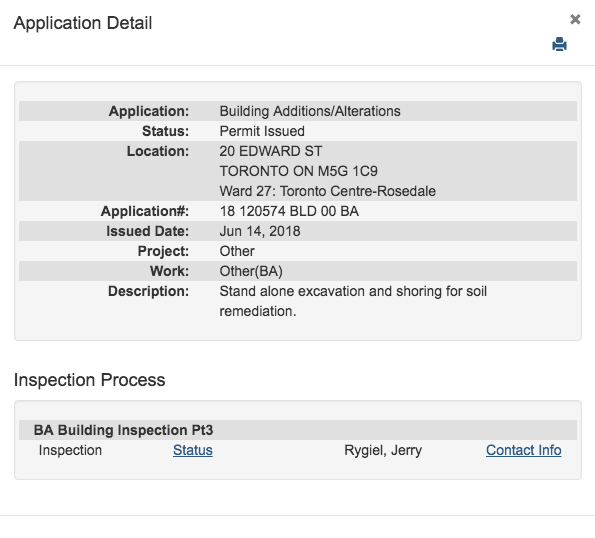
Task: Close the Application Detail dialog
Action: (x=575, y=19)
